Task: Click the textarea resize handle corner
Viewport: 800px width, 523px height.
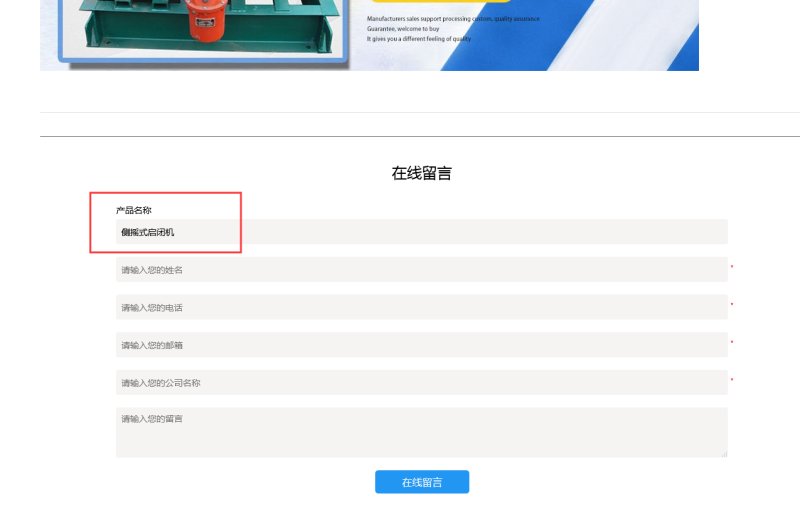Action: click(x=724, y=454)
